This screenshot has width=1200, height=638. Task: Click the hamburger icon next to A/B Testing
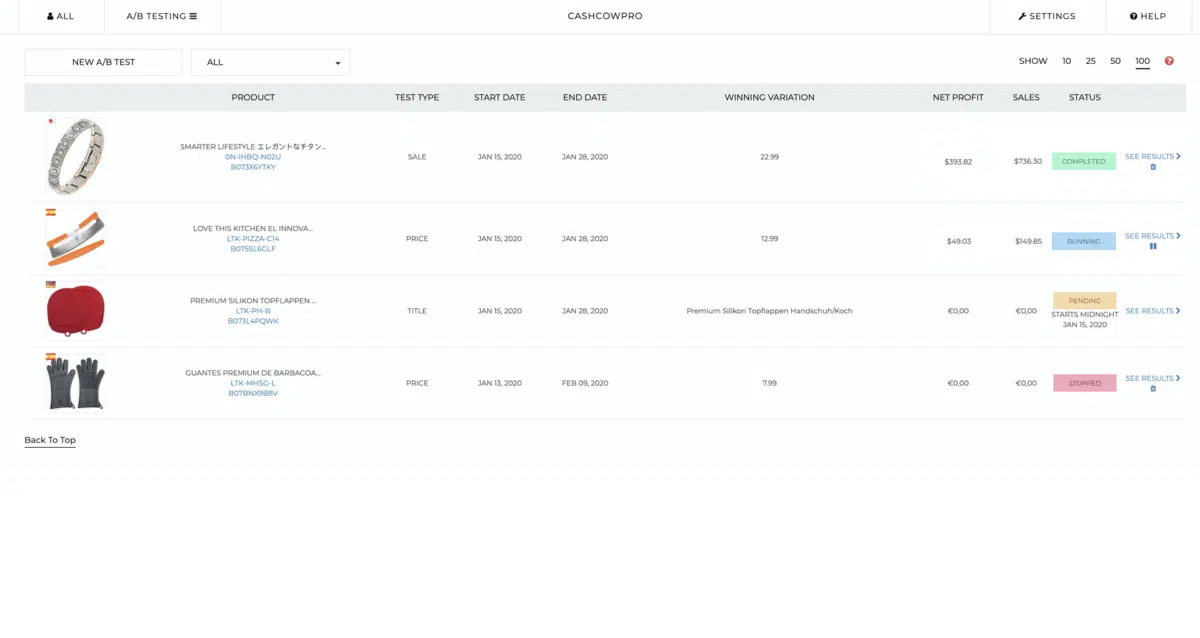[x=193, y=17]
